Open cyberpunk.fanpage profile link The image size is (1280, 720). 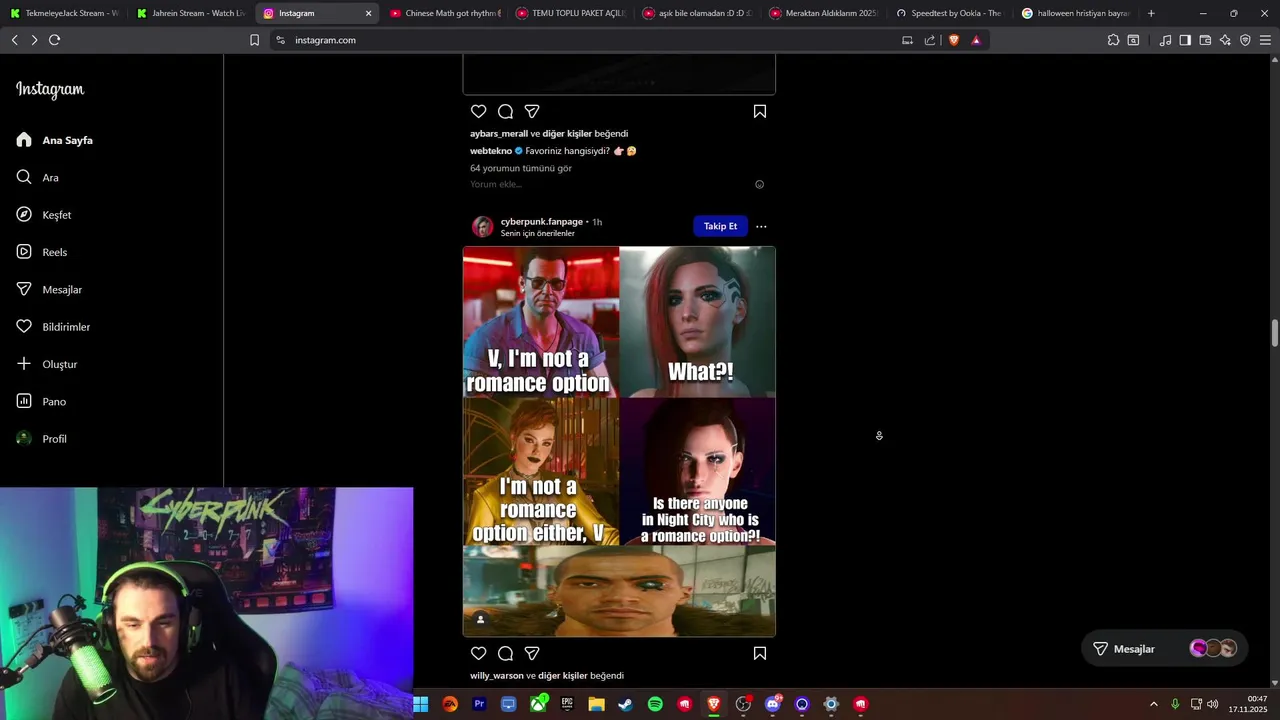tap(541, 221)
